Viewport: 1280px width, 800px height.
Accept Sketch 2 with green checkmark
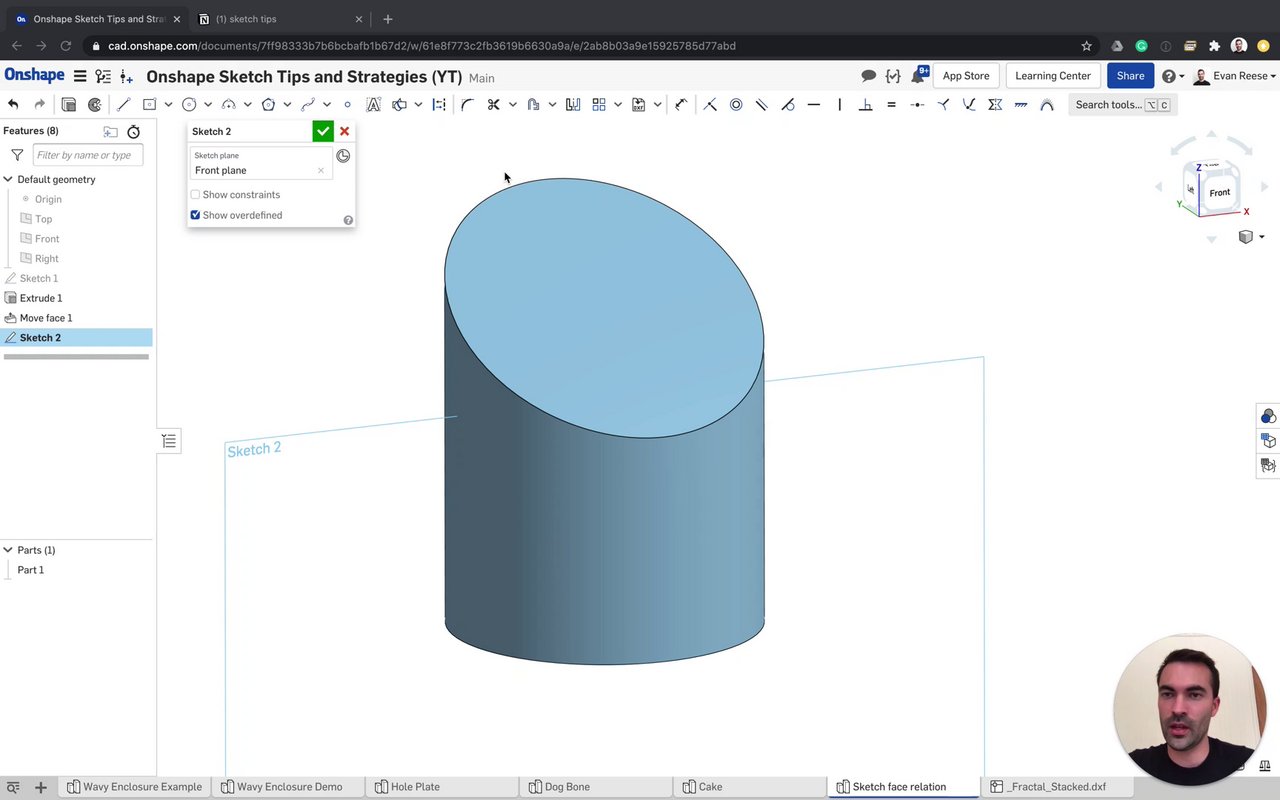(323, 132)
